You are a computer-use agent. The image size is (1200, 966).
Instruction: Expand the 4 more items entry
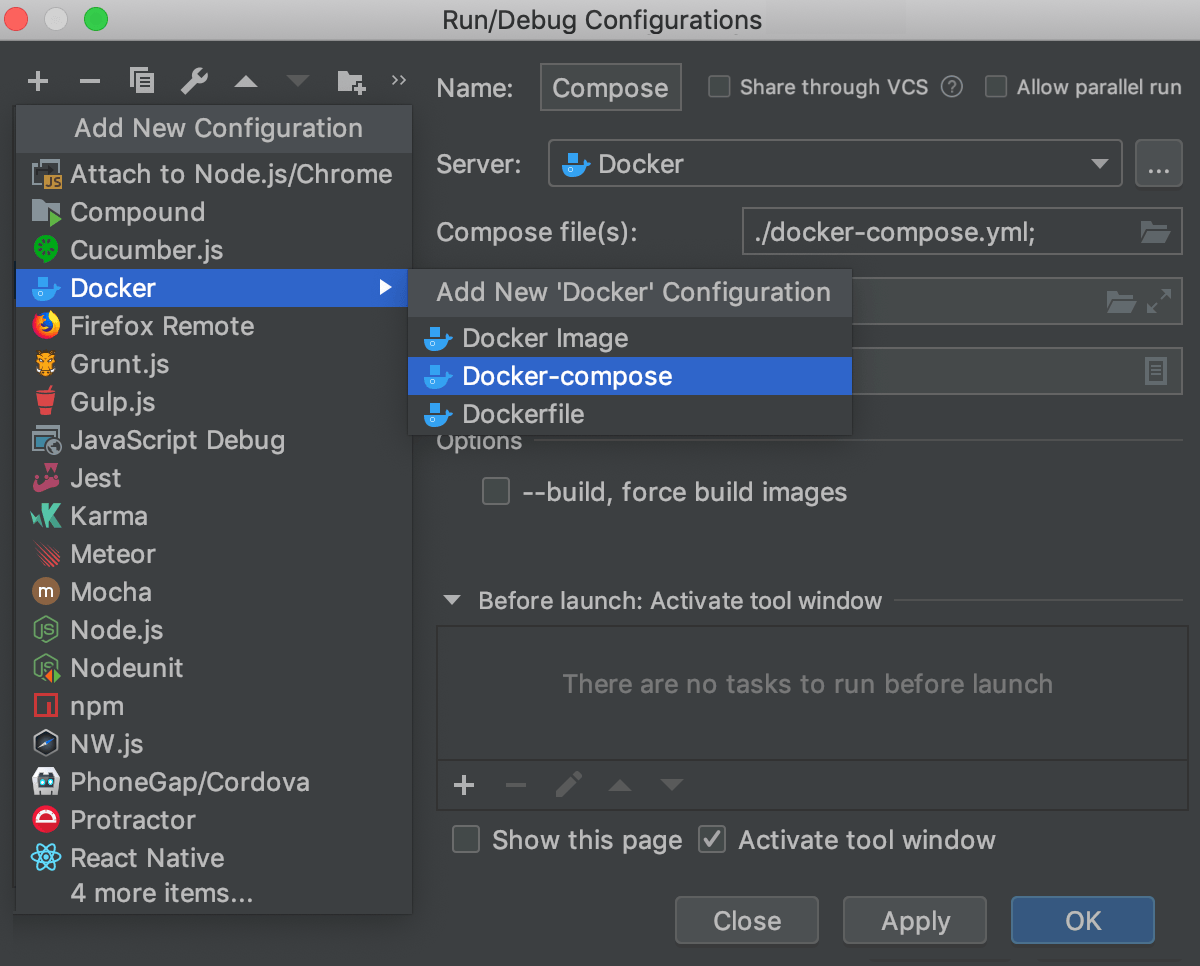[213, 893]
